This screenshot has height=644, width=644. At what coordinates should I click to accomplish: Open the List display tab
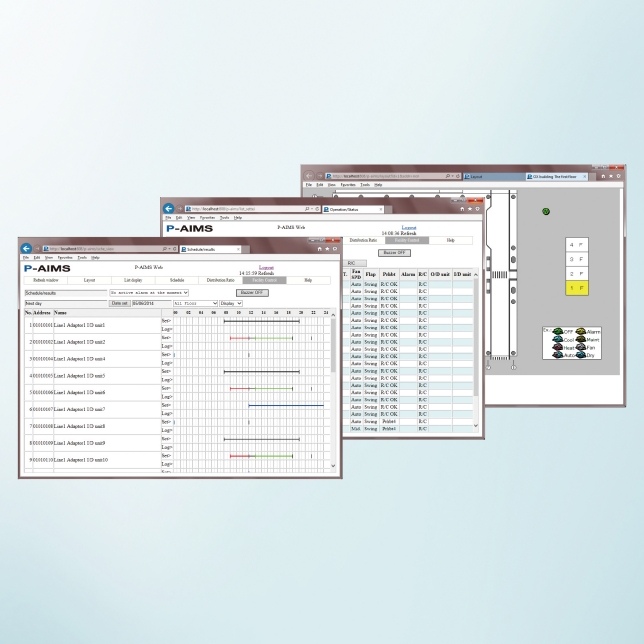pos(133,281)
